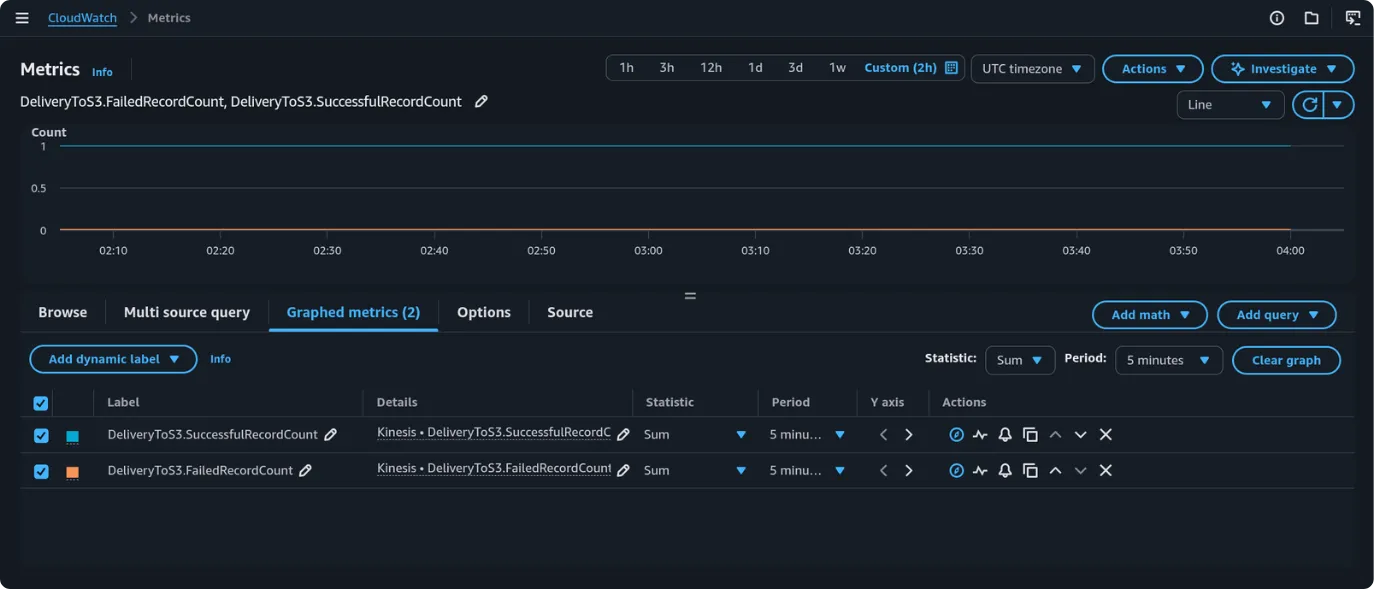Select the 1w time range
1374x589 pixels.
point(837,68)
